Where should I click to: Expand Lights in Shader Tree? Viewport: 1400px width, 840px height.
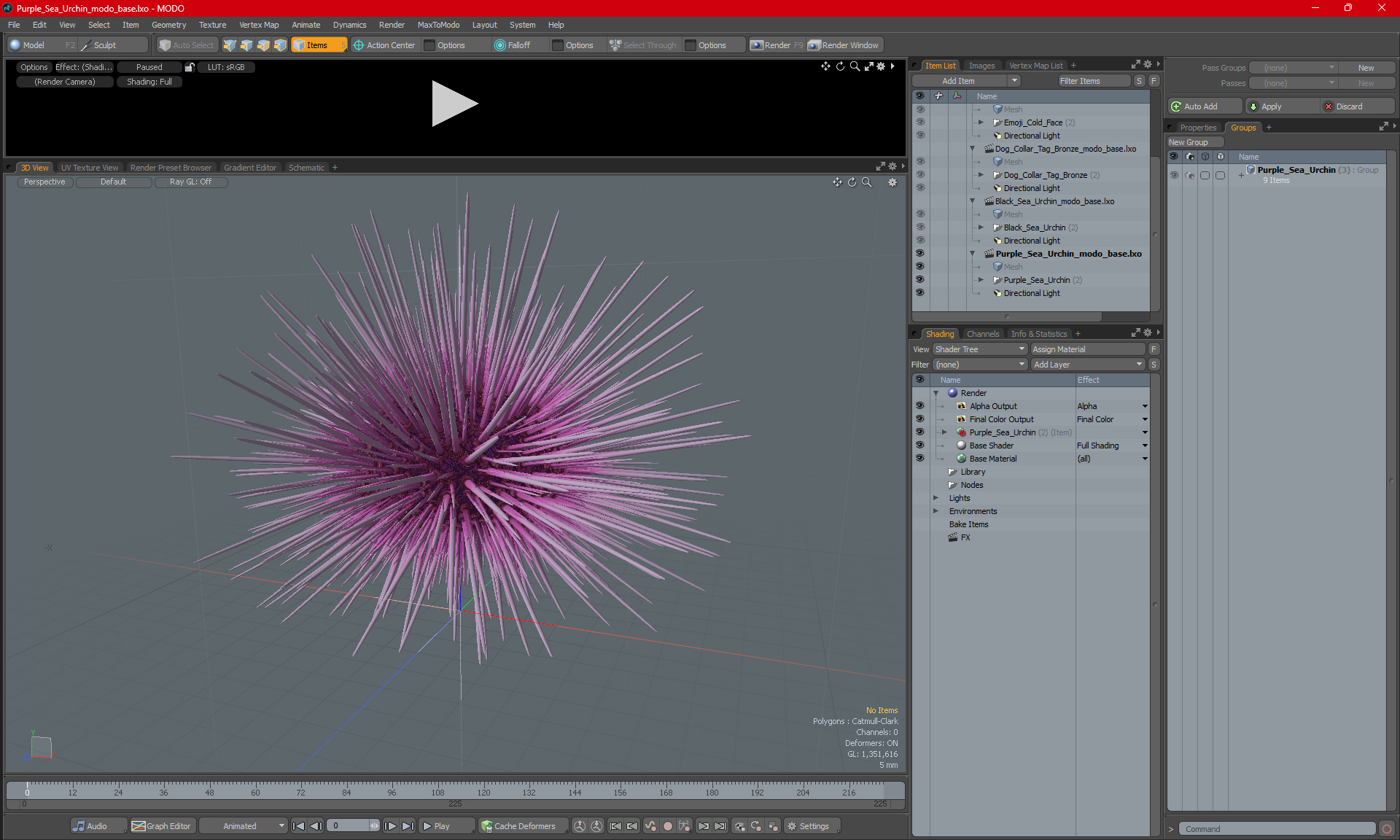(936, 498)
